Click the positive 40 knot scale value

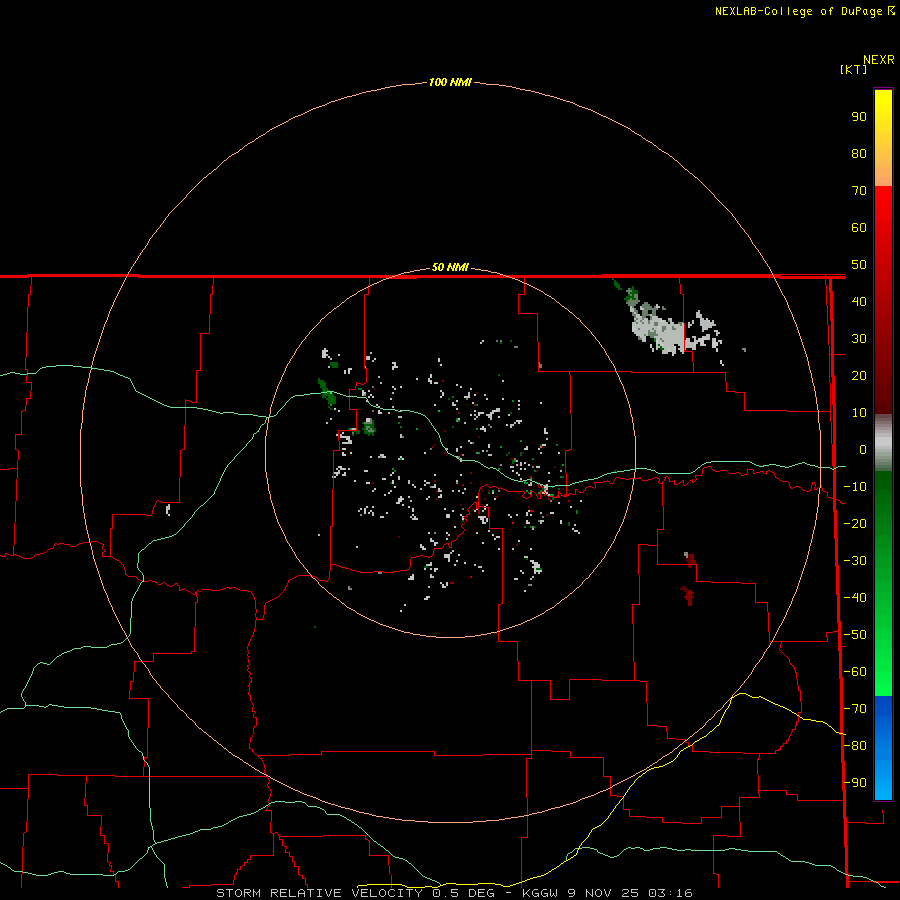(x=859, y=301)
